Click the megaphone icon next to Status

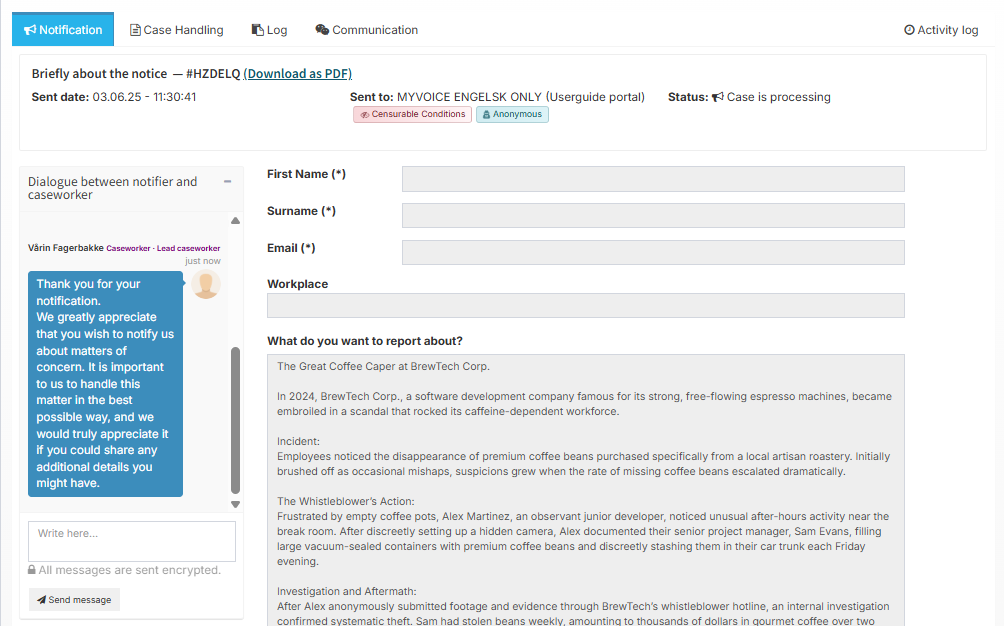[x=717, y=97]
